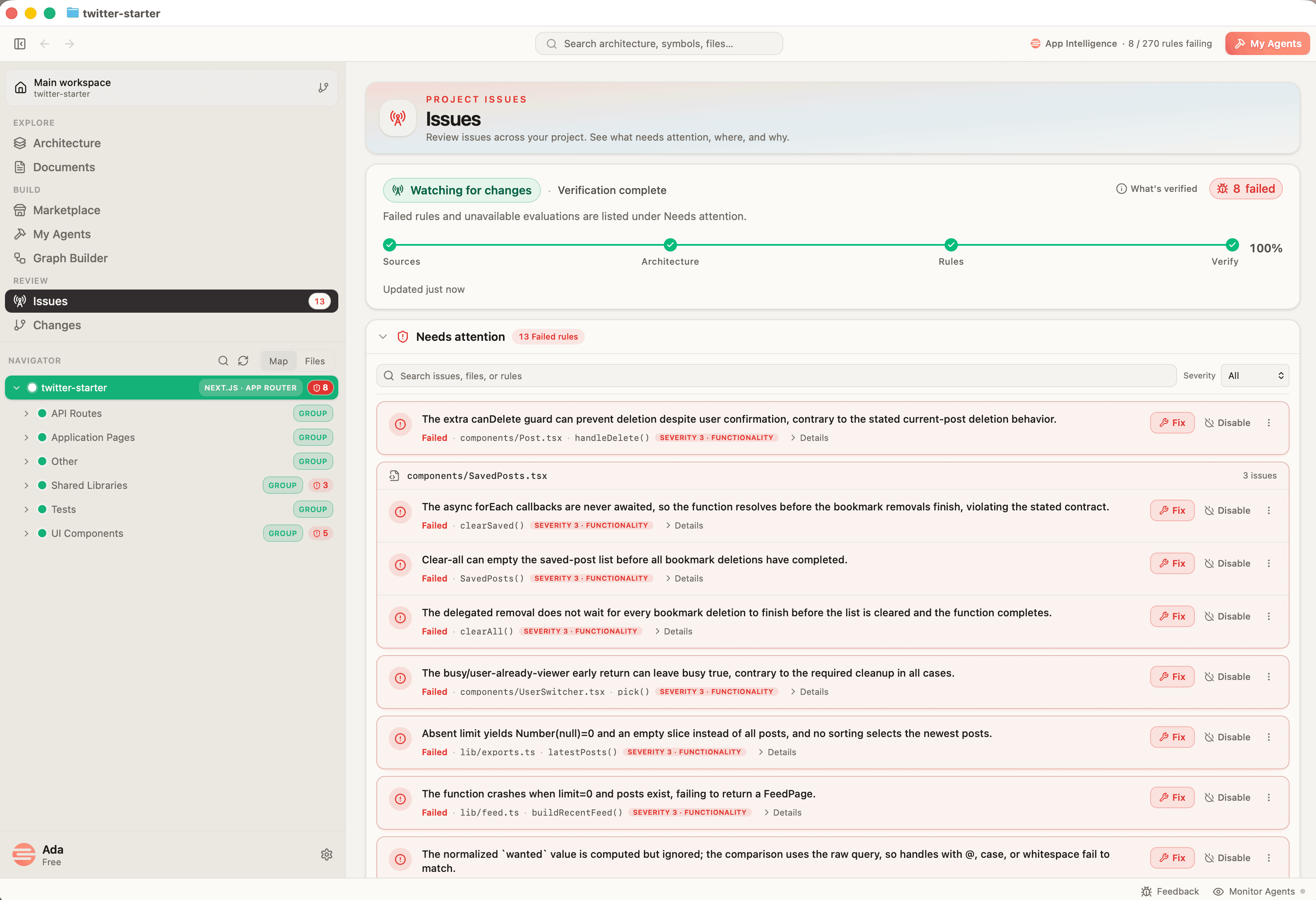Click the SavedPosts.tsx file icon
The height and width of the screenshot is (900, 1316).
(394, 476)
